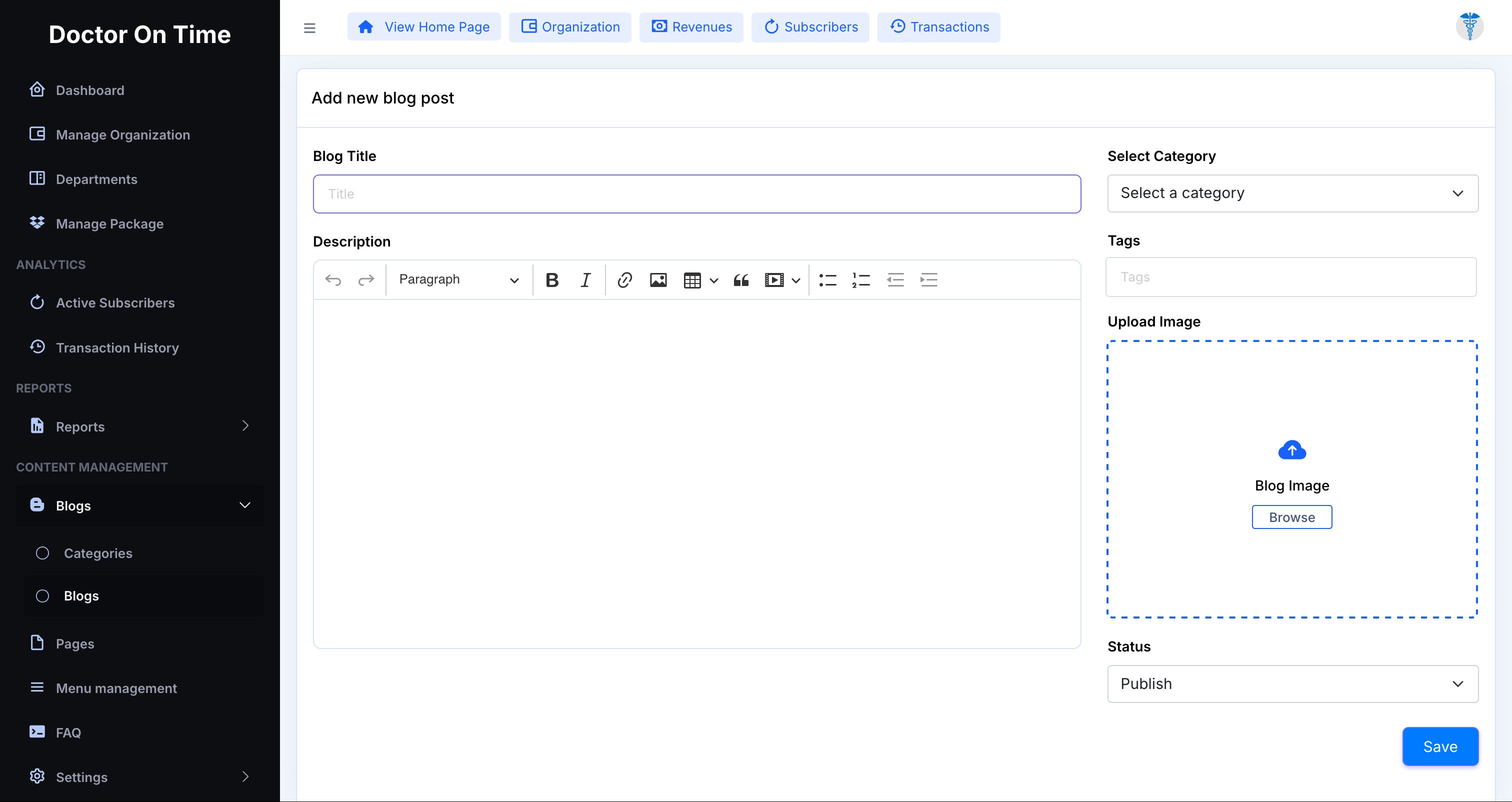The image size is (1512, 802).
Task: Click the FAQ terminal icon in sidebar
Action: pyautogui.click(x=37, y=731)
